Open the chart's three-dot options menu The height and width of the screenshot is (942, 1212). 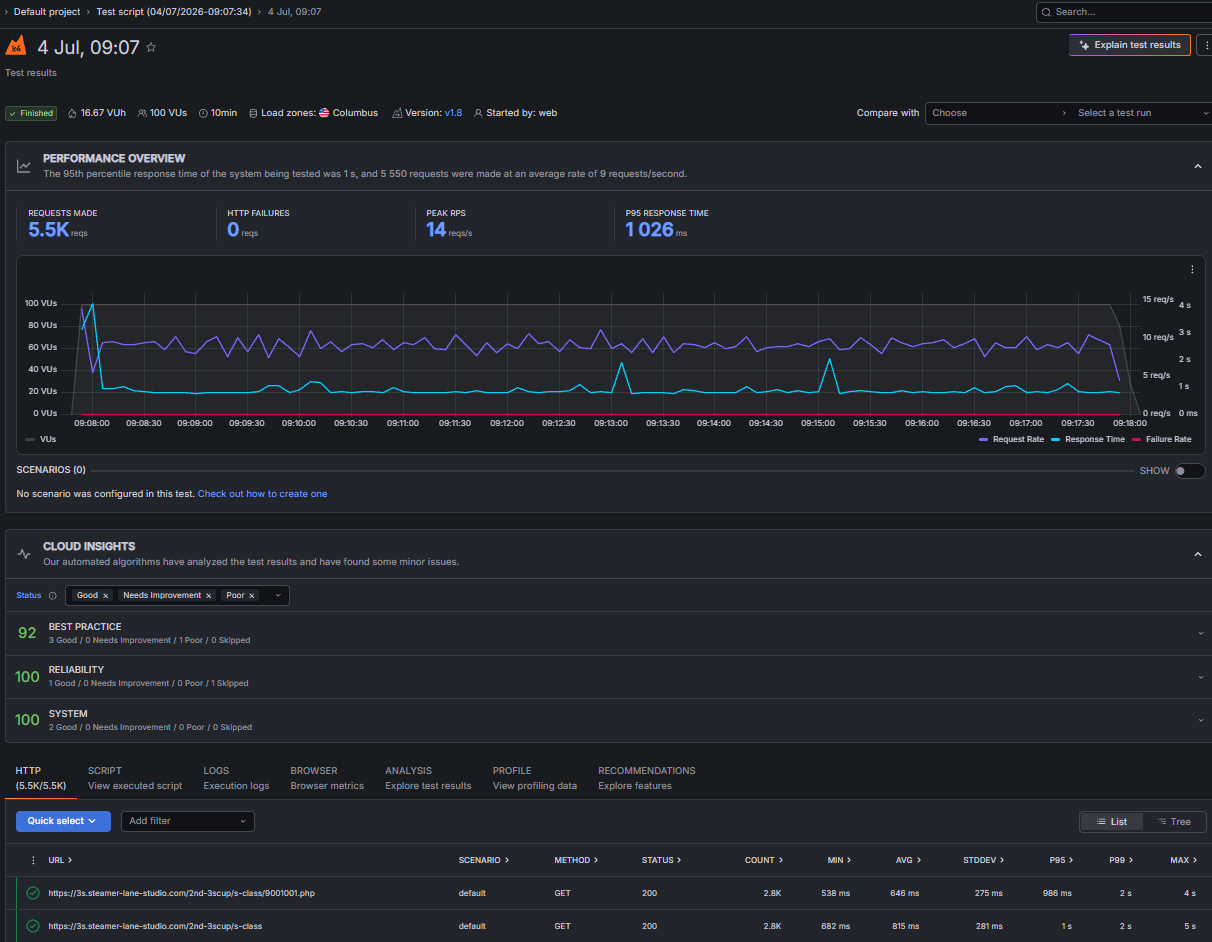pyautogui.click(x=1192, y=270)
